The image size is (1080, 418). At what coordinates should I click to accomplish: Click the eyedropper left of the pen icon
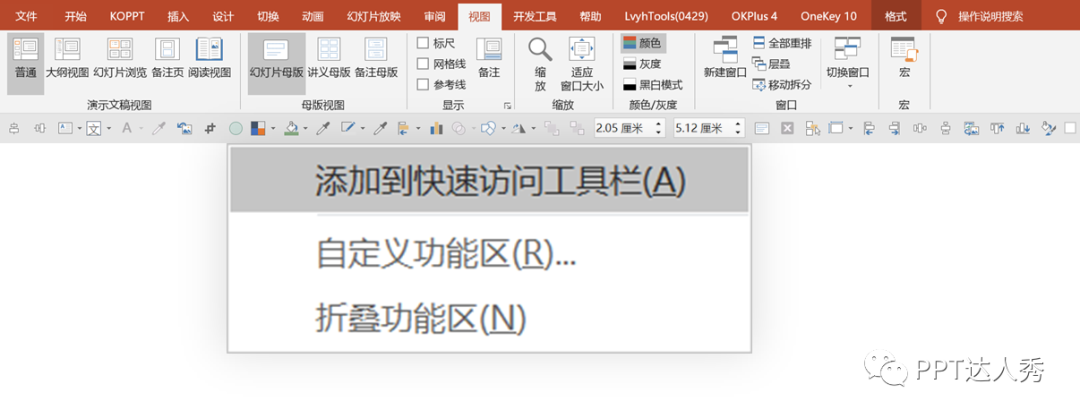[x=323, y=127]
